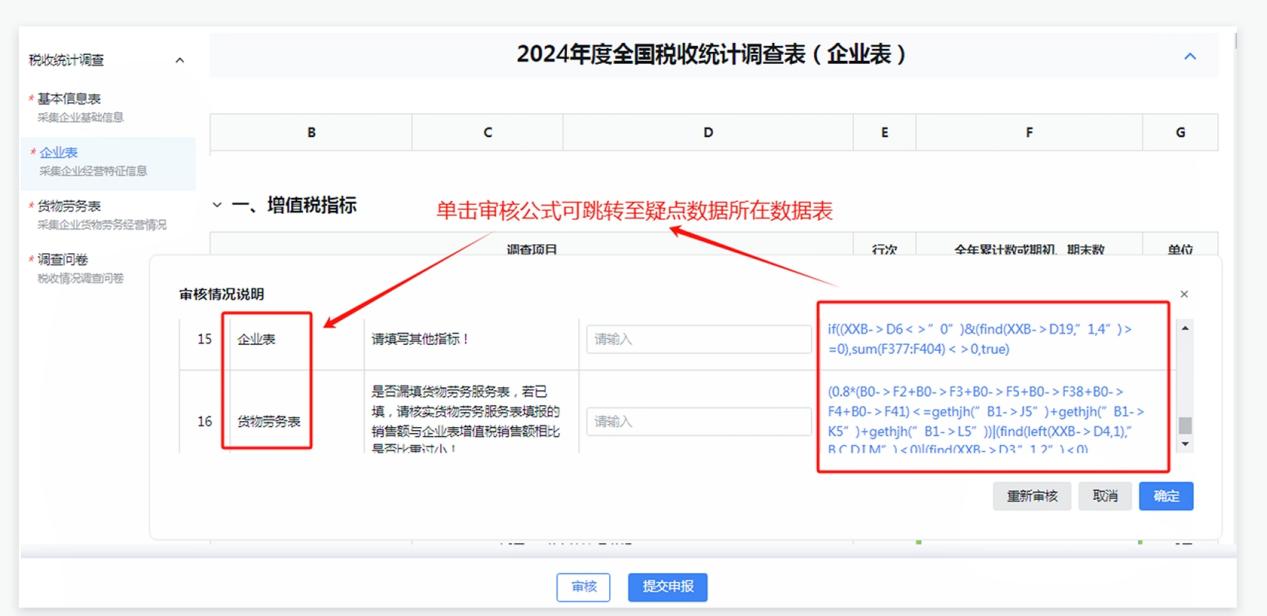Viewport: 1267px width, 616px height.
Task: Click the 2024年度全国税收统计调查表（企业表） heading
Action: (x=712, y=55)
